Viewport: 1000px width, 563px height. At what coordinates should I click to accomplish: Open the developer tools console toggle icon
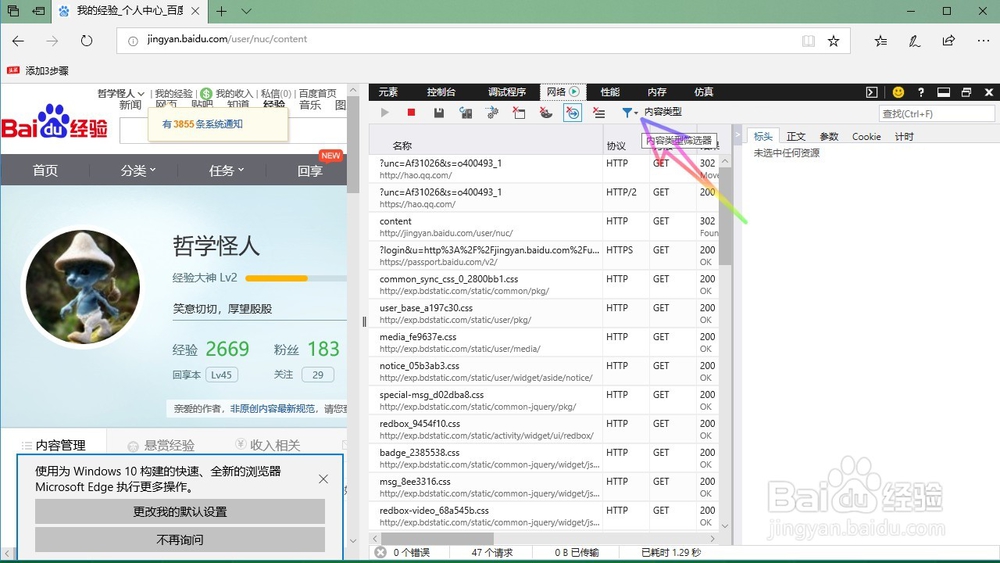[x=872, y=92]
